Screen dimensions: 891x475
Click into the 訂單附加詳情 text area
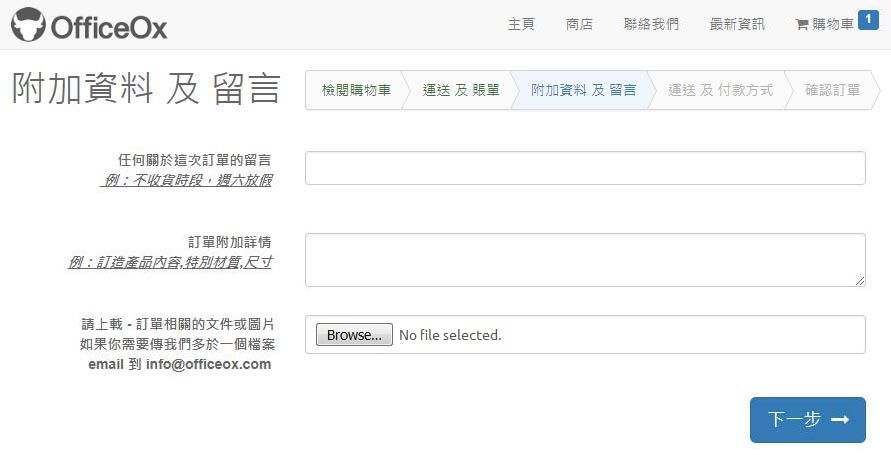(585, 260)
